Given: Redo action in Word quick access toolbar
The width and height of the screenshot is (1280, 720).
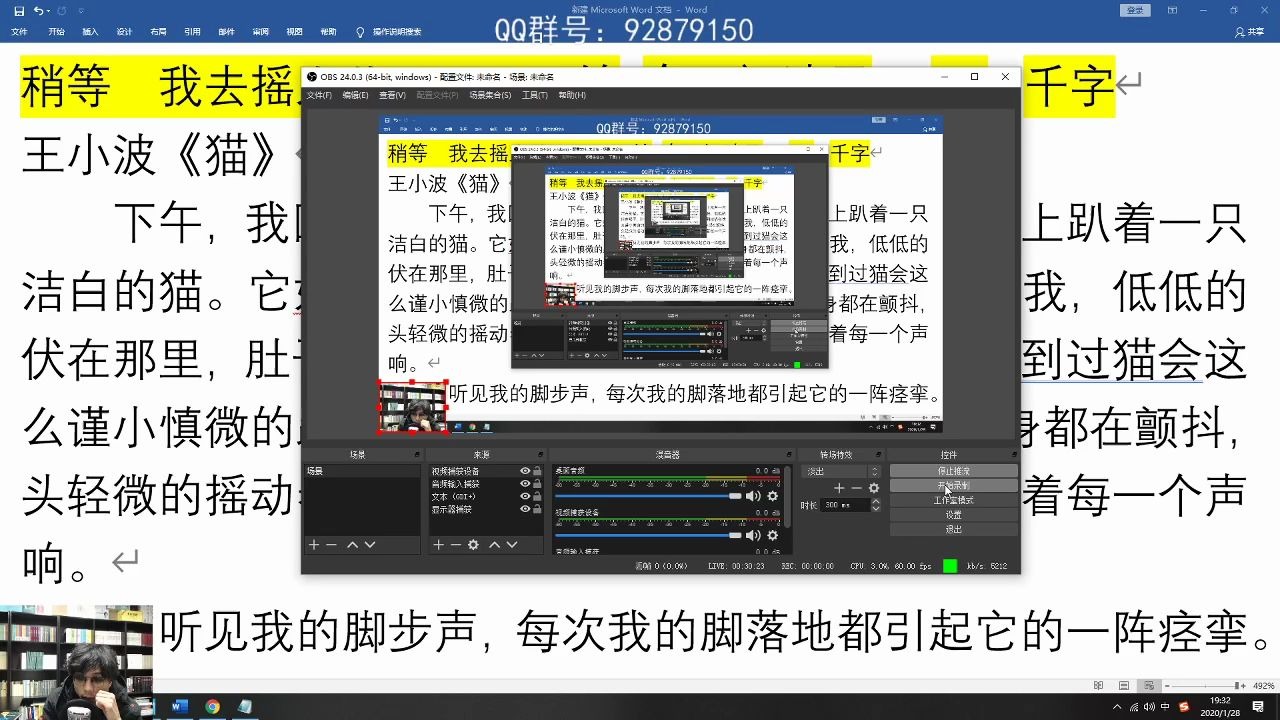Looking at the screenshot, I should [62, 10].
